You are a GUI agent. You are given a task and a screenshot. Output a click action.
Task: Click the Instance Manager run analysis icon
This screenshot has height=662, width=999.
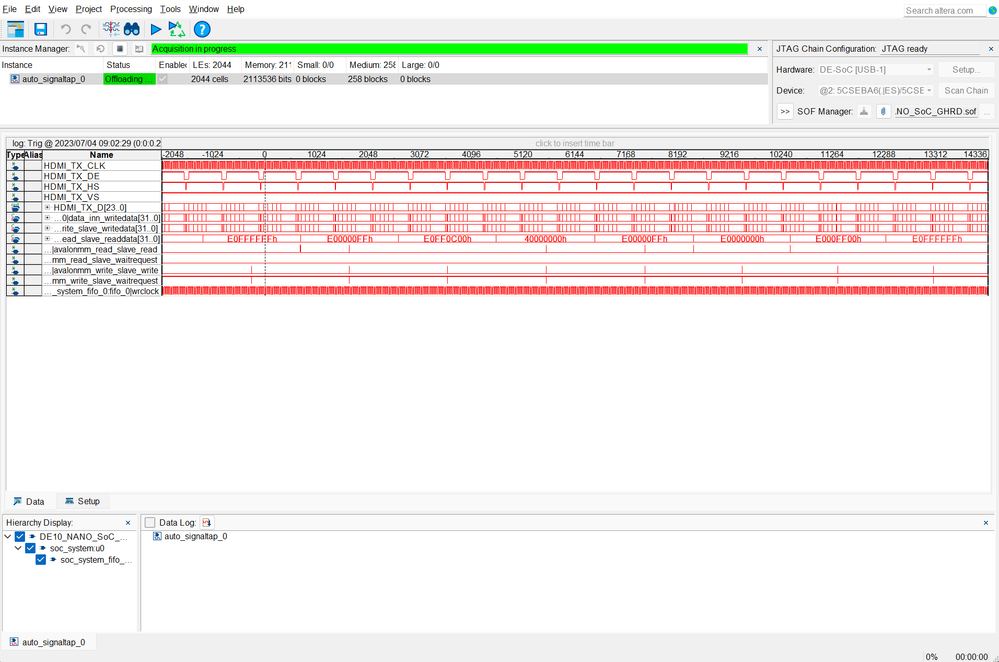click(x=81, y=48)
